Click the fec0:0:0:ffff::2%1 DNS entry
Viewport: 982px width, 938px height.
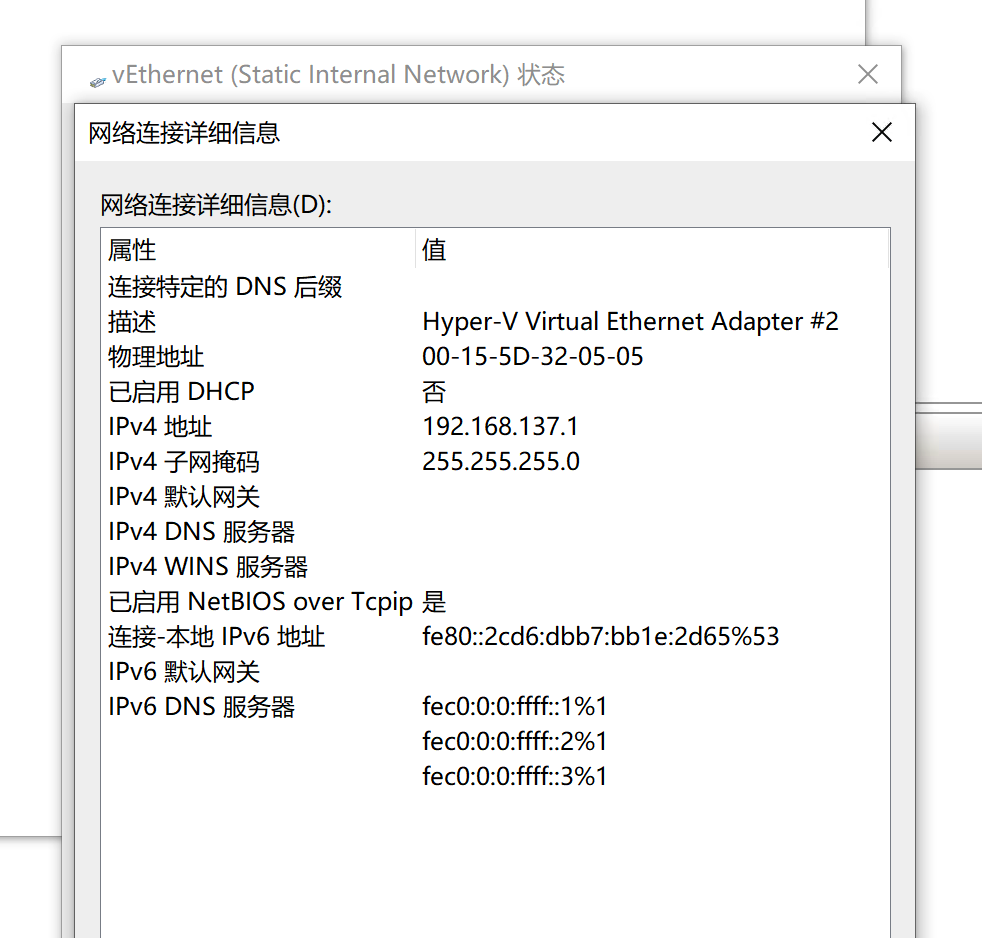pyautogui.click(x=515, y=742)
